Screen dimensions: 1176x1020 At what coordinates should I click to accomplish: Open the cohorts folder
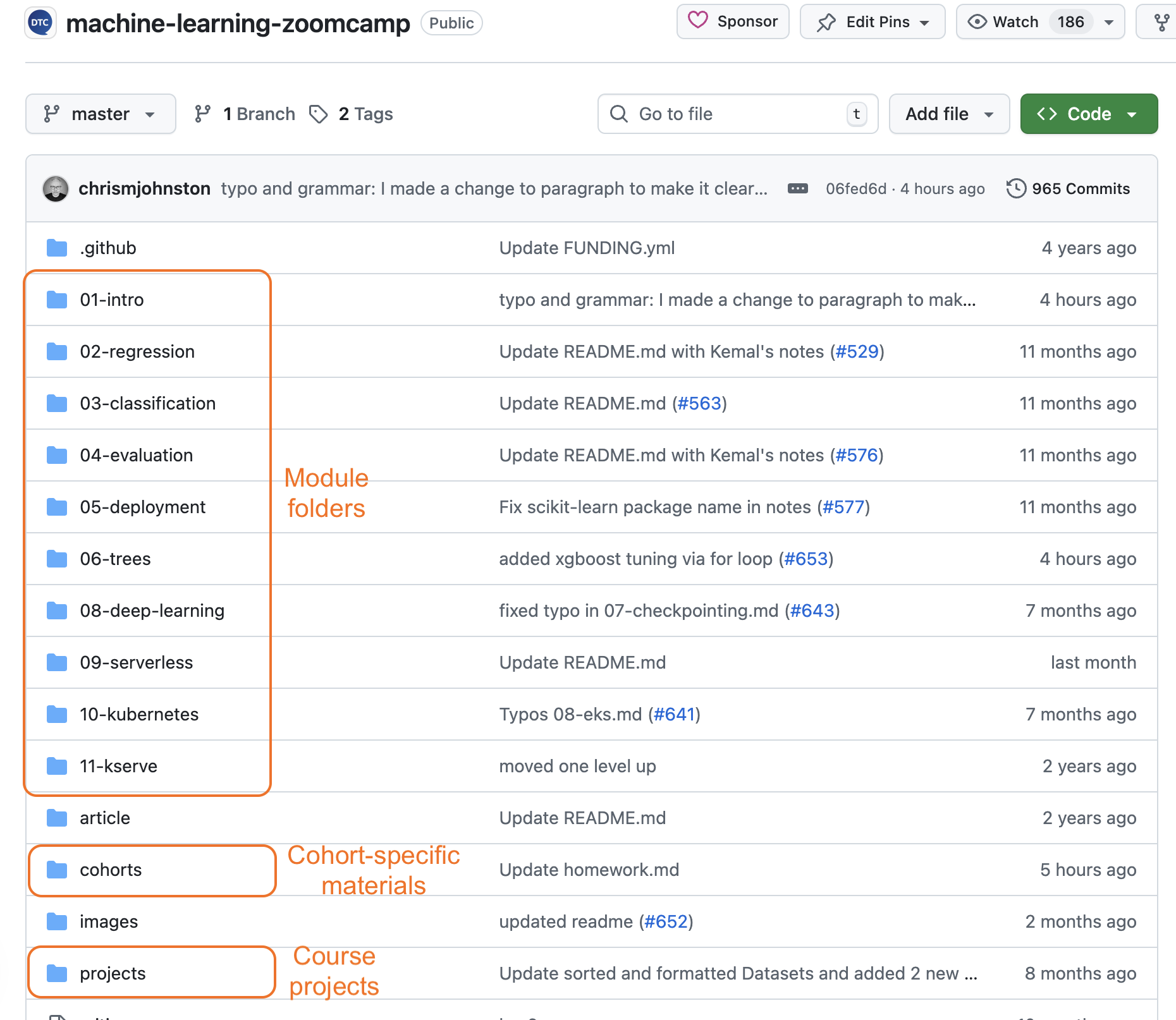tap(111, 870)
